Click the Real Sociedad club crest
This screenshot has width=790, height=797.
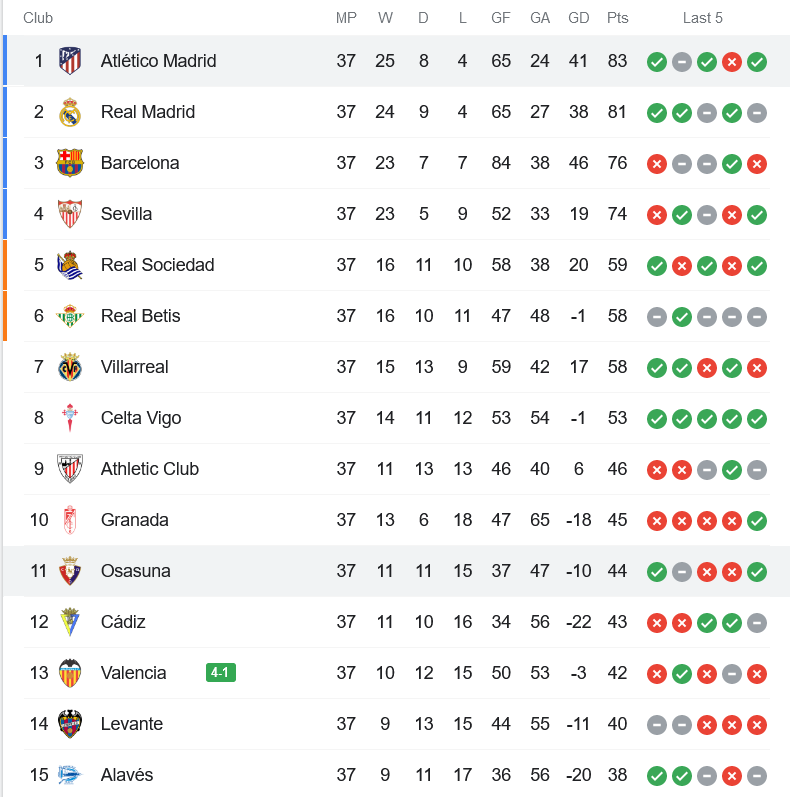[70, 265]
